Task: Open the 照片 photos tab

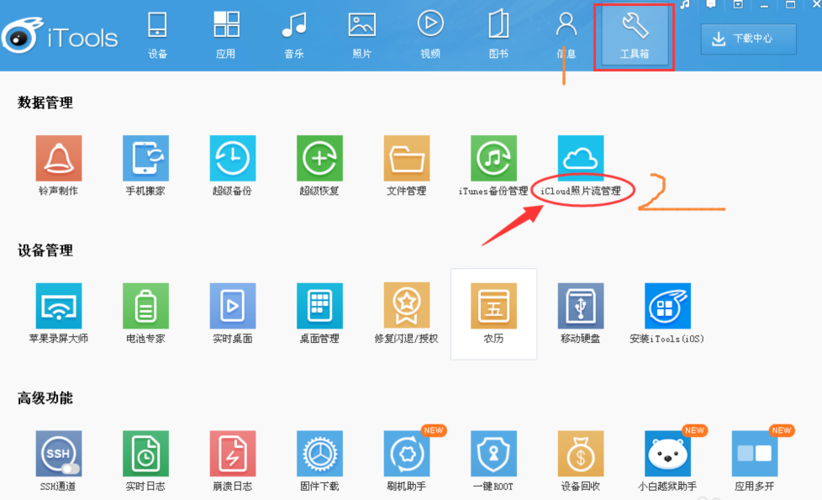Action: [362, 35]
